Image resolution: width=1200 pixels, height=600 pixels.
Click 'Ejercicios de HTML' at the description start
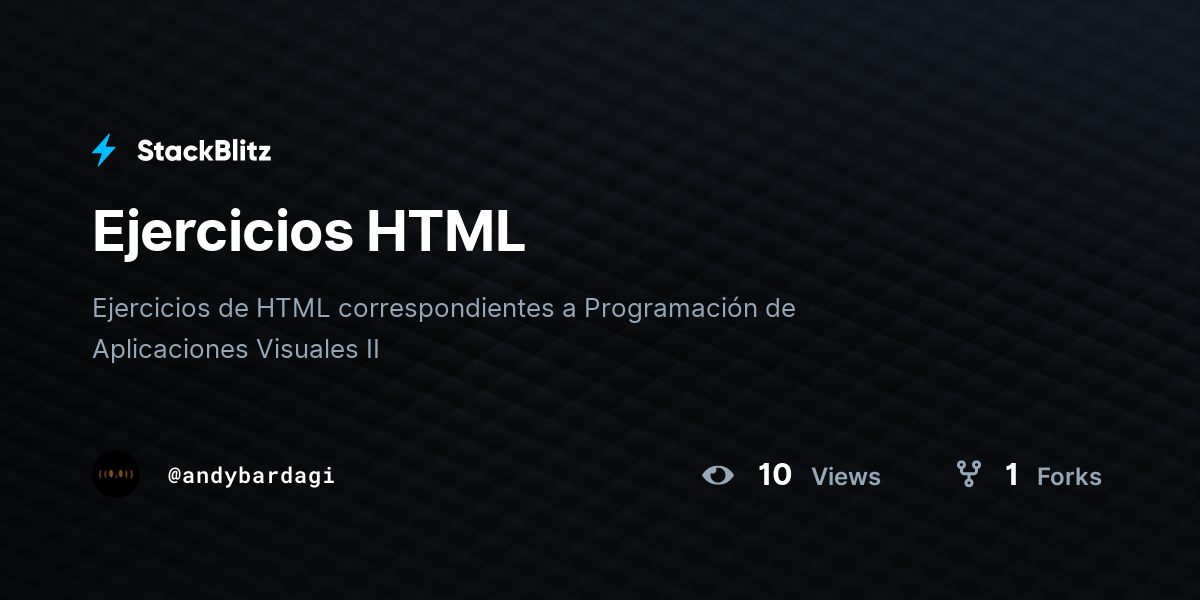tap(211, 308)
